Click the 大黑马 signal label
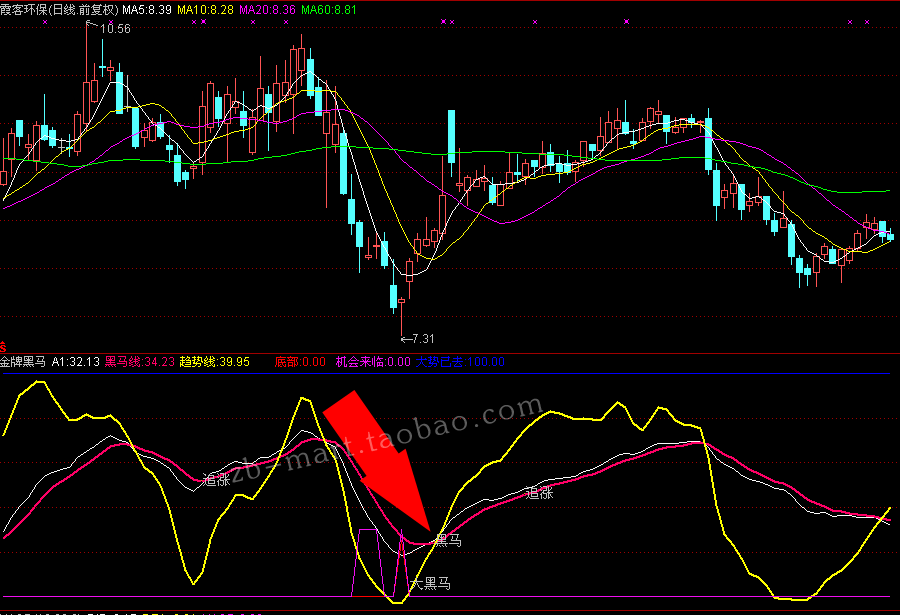900x615 pixels. (x=430, y=584)
